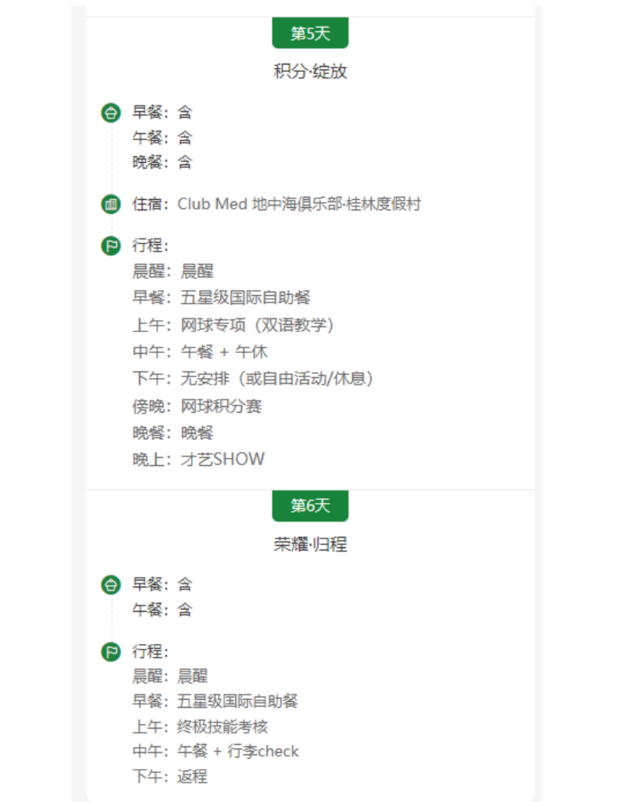
Task: Click the Day 5 meals icon
Action: (x=110, y=112)
